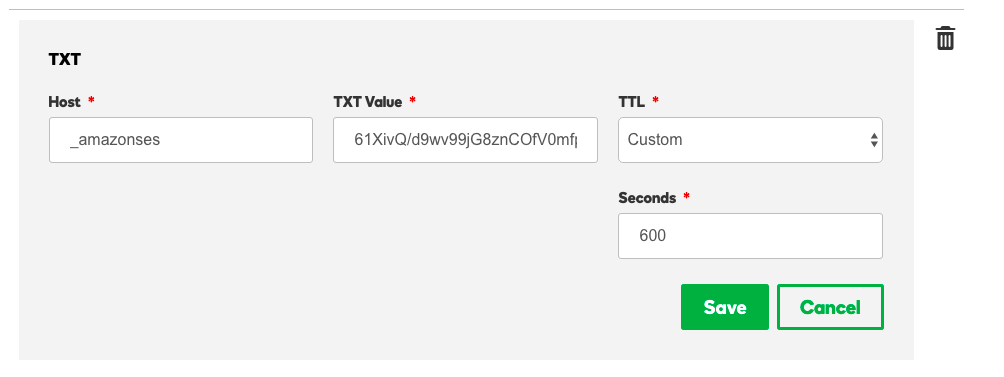1004x377 pixels.
Task: Click the red asterisk beside Host
Action: 91,100
